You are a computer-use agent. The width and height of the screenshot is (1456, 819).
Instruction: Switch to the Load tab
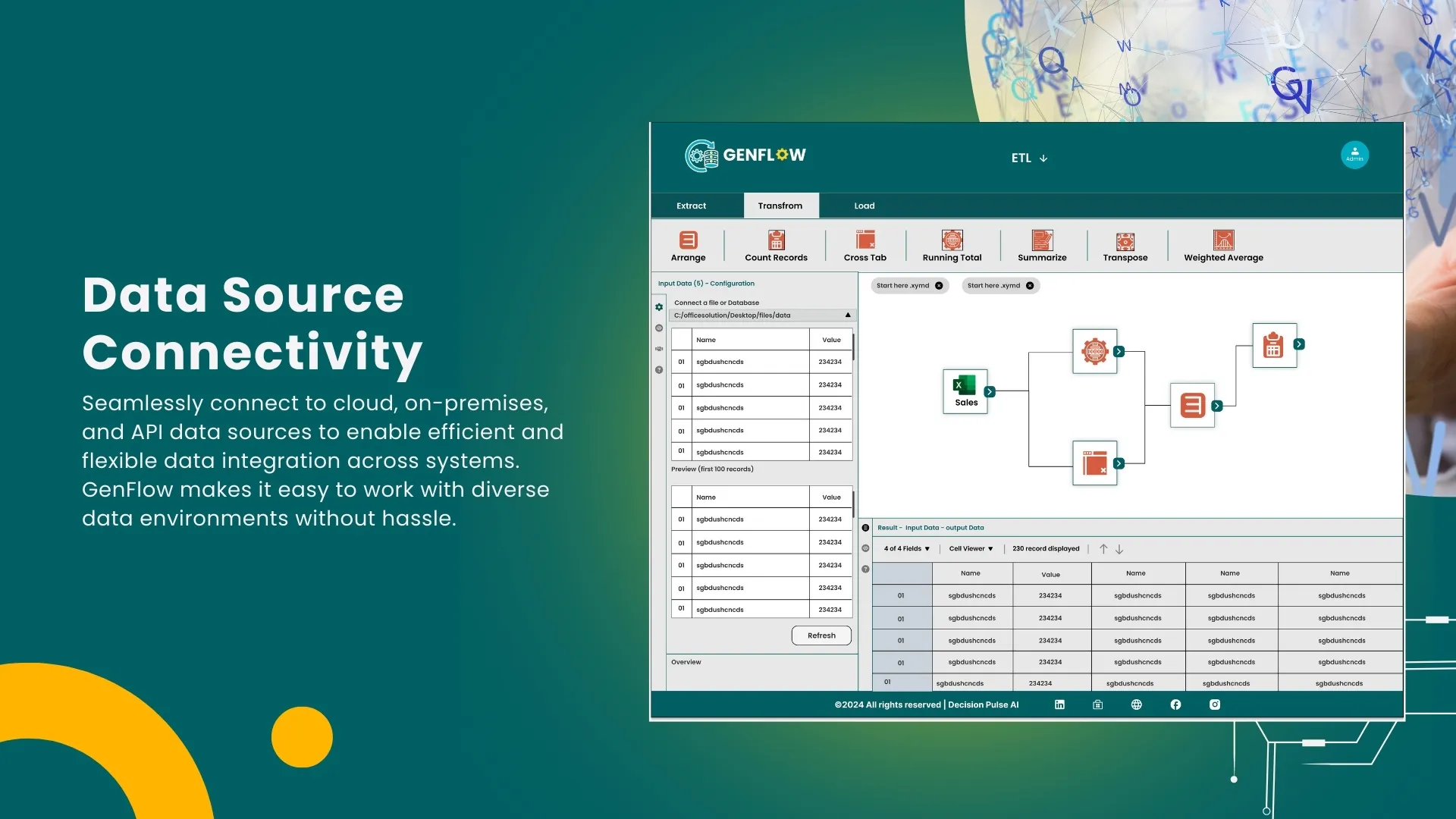(864, 206)
